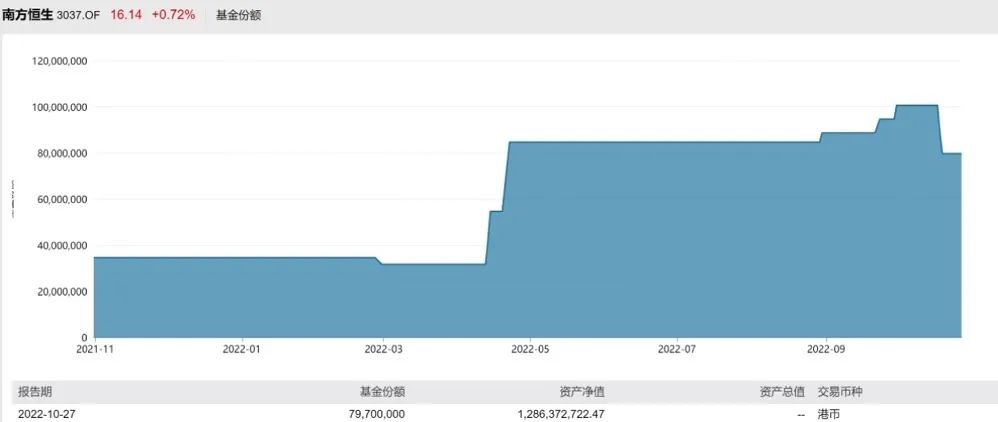Select the 2022-10-27 report date cell
Image resolution: width=998 pixels, height=422 pixels.
pos(49,413)
